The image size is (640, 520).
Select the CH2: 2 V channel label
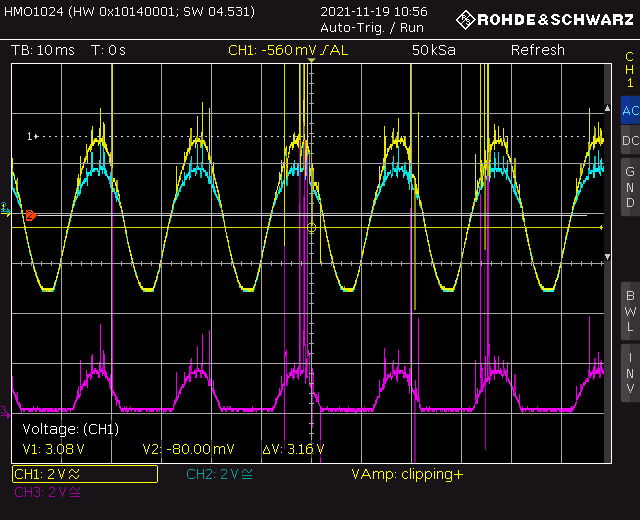(x=220, y=474)
